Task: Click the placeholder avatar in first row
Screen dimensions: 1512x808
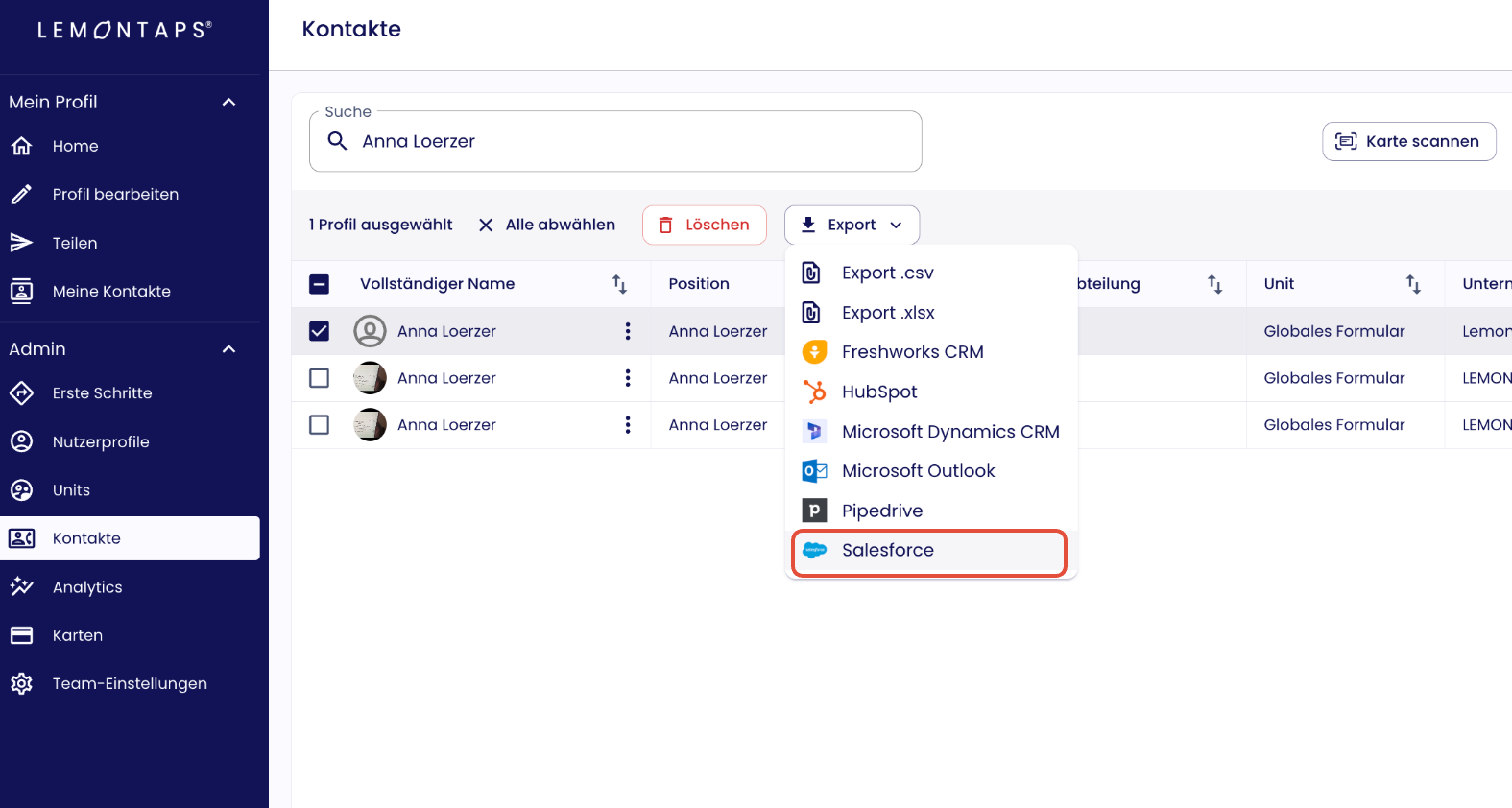Action: tap(370, 331)
